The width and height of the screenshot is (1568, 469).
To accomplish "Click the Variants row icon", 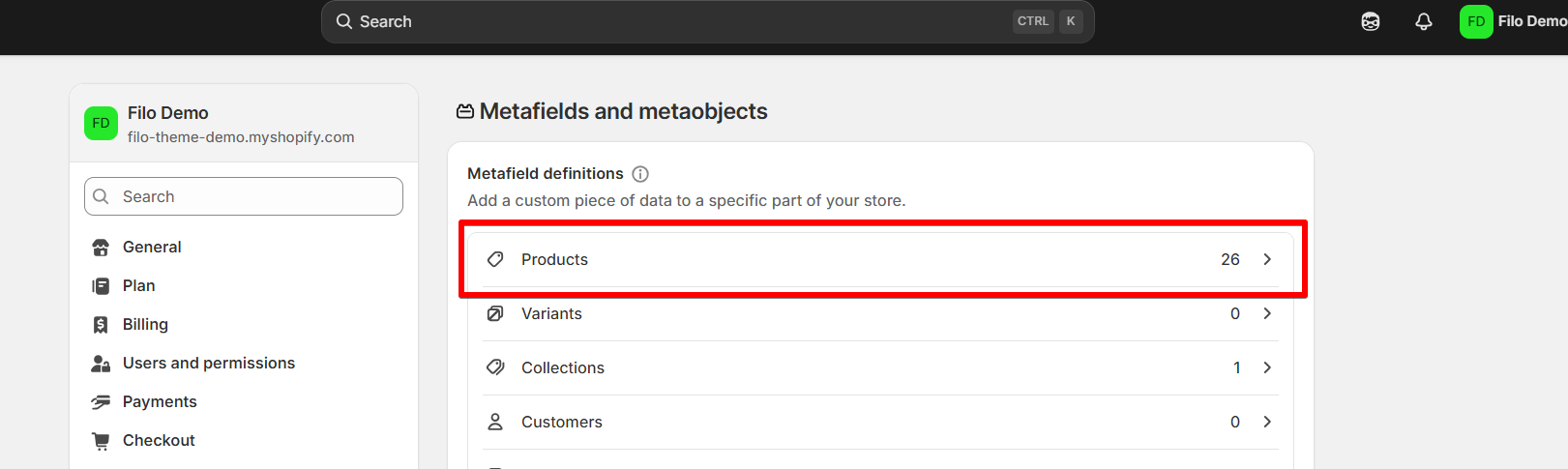I will (x=495, y=313).
